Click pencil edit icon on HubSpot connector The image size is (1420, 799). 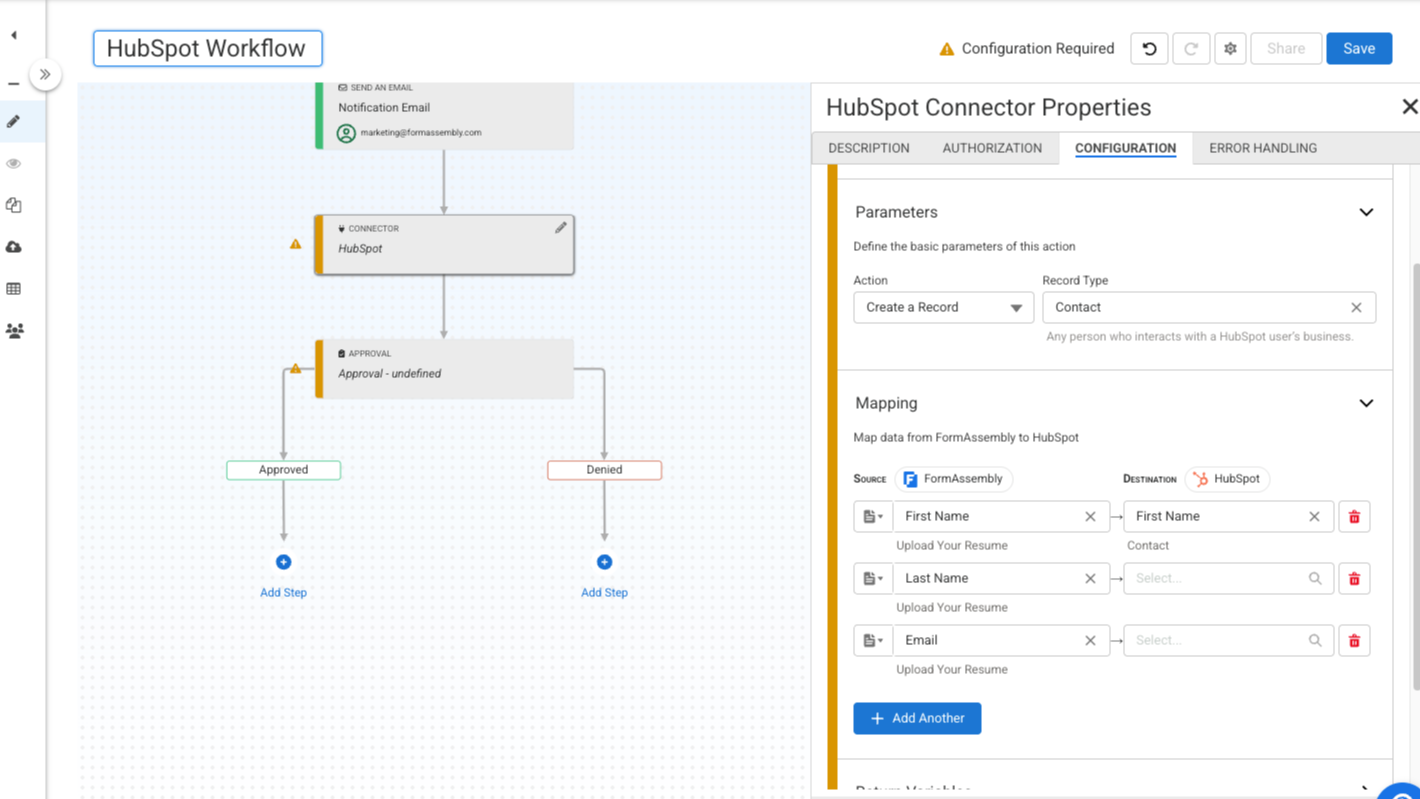click(561, 228)
